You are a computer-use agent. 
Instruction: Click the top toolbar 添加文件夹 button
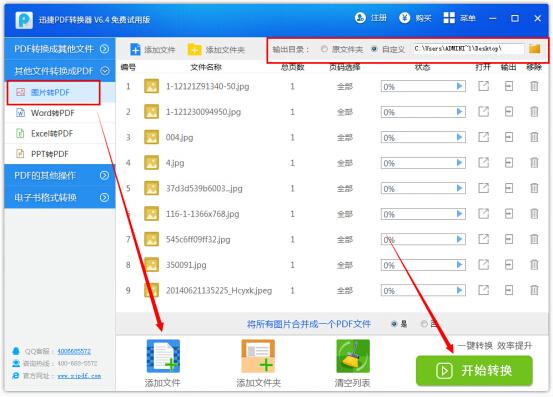pos(216,50)
